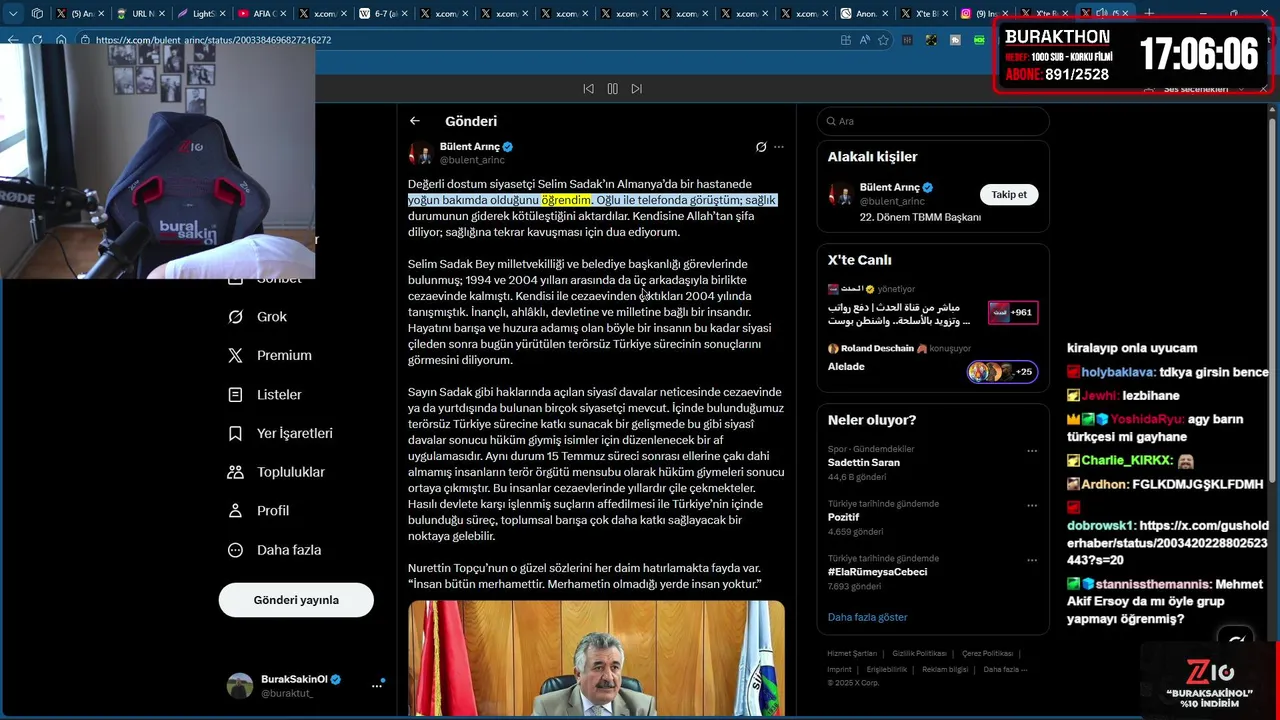
Task: Open Ses seçenekleri voice options
Action: 1194,89
